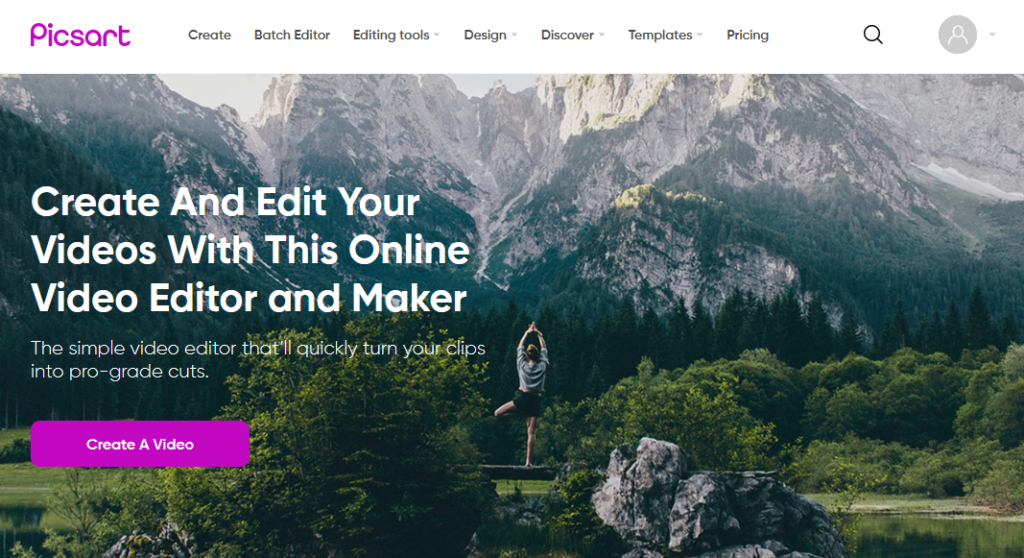This screenshot has height=558, width=1024.
Task: Expand the Templates dropdown arrow
Action: coord(700,35)
